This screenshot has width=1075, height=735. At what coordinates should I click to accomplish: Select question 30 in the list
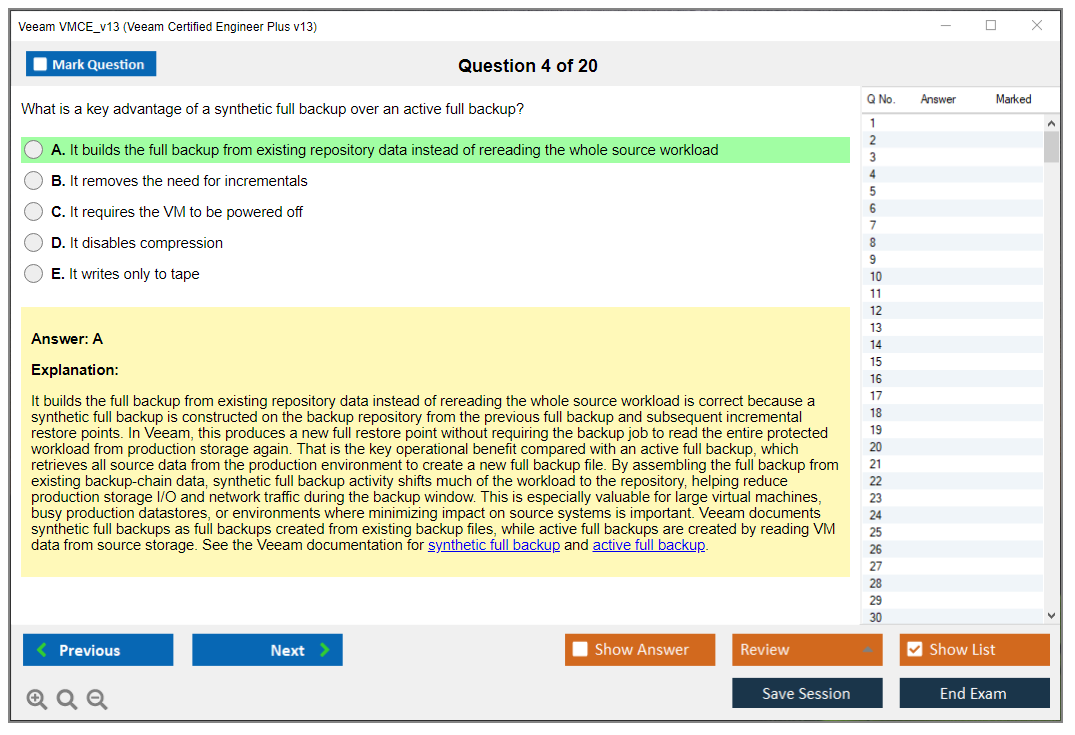pyautogui.click(x=952, y=617)
